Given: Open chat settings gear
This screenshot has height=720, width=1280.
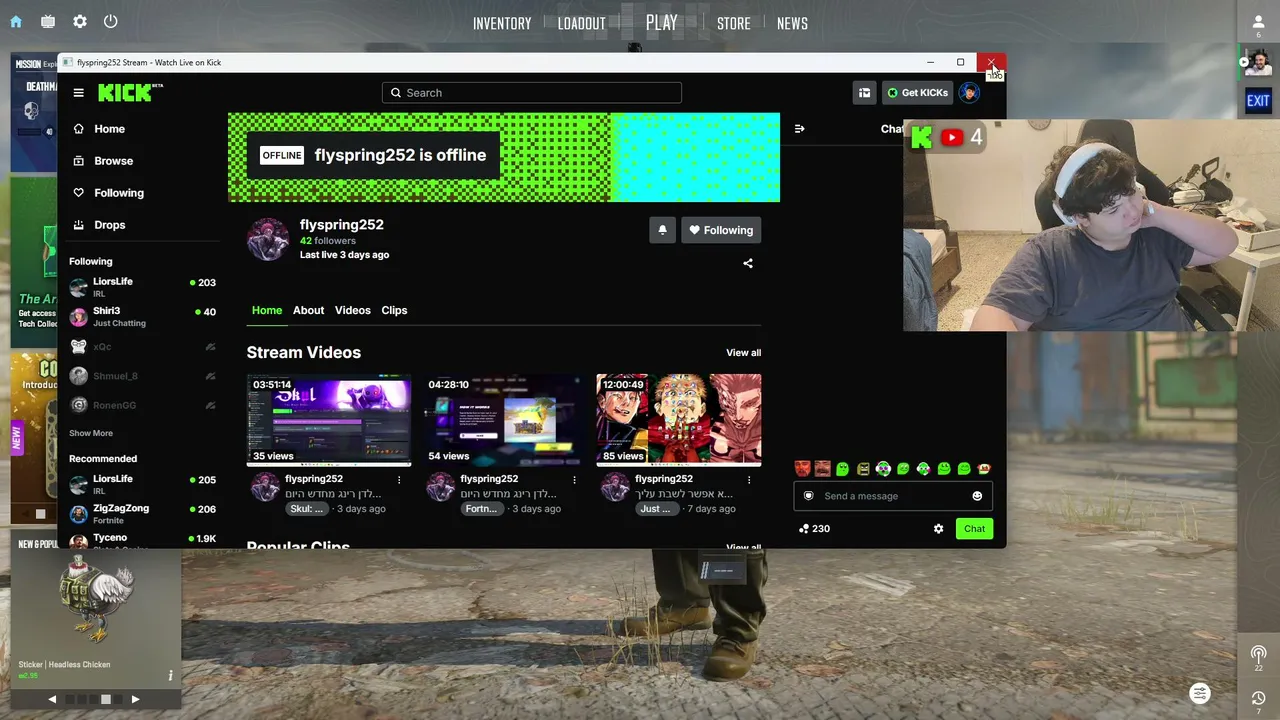Looking at the screenshot, I should tap(938, 529).
